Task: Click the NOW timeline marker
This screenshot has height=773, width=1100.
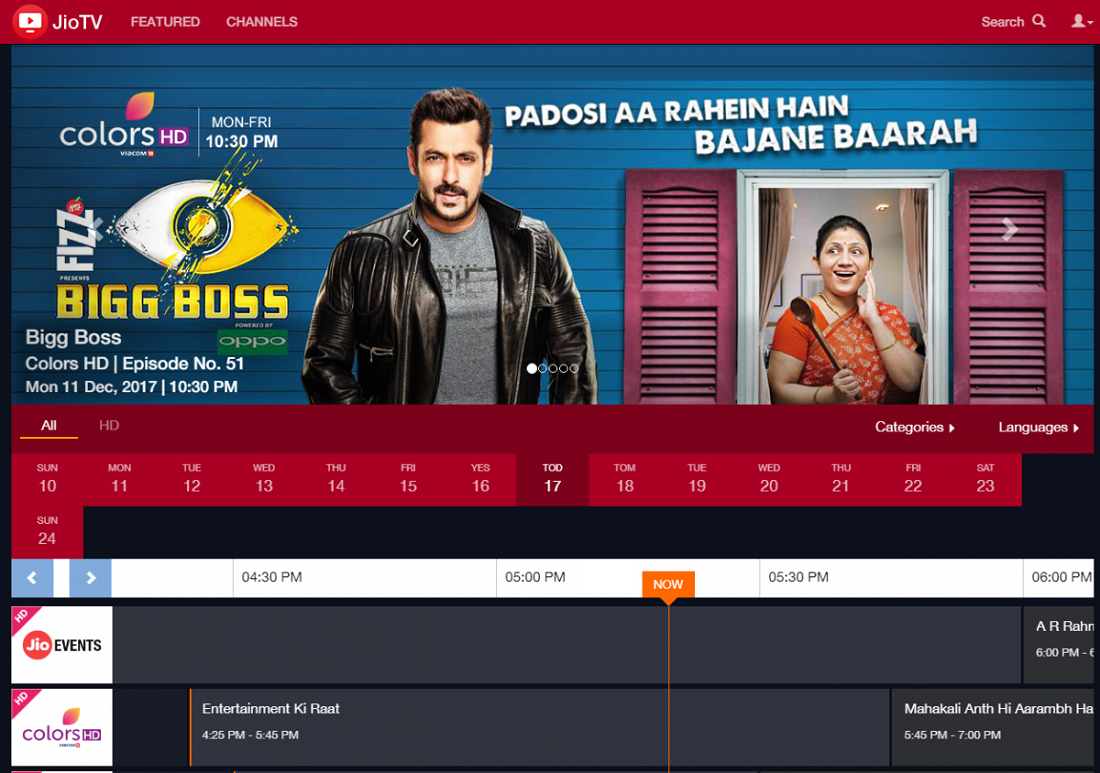Action: coord(668,586)
